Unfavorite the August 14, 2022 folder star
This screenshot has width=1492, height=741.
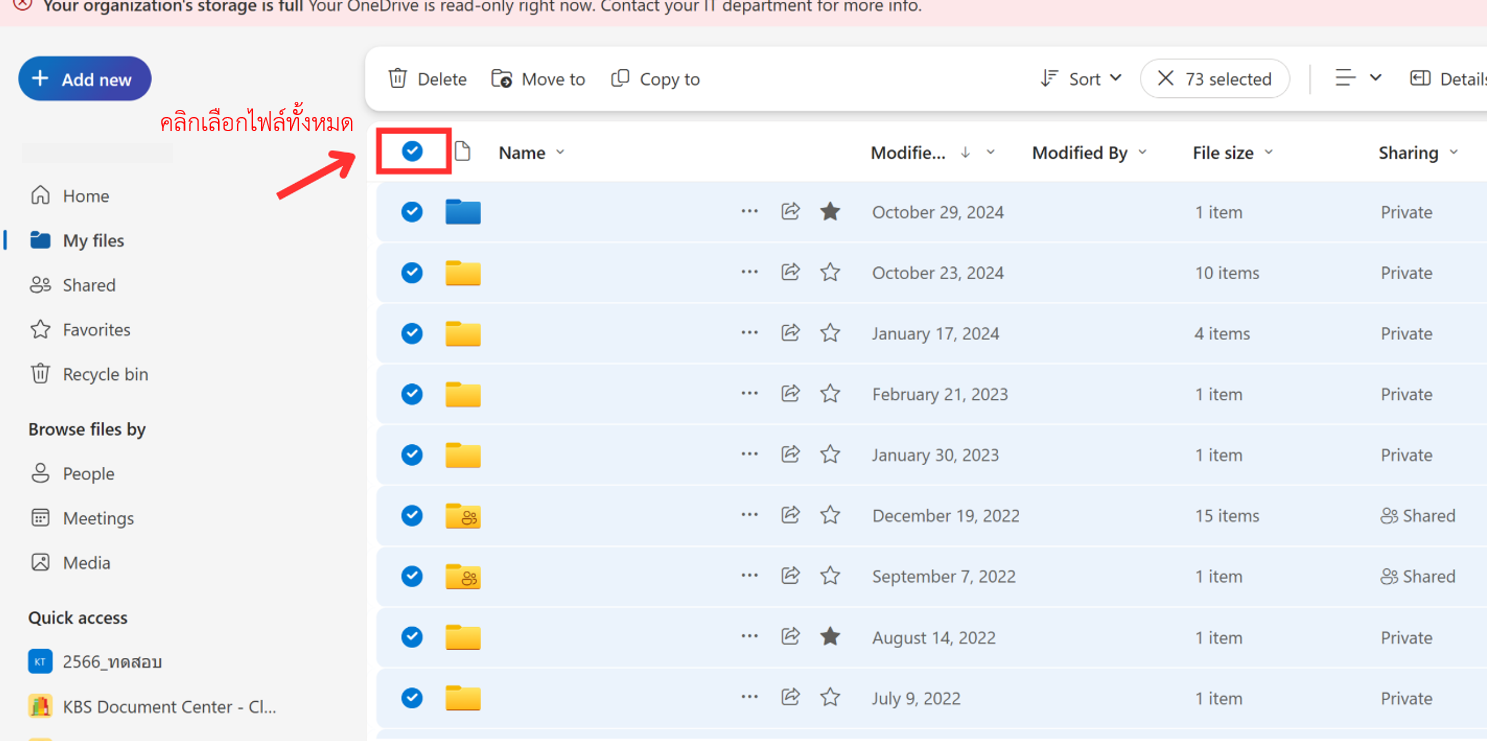[830, 637]
